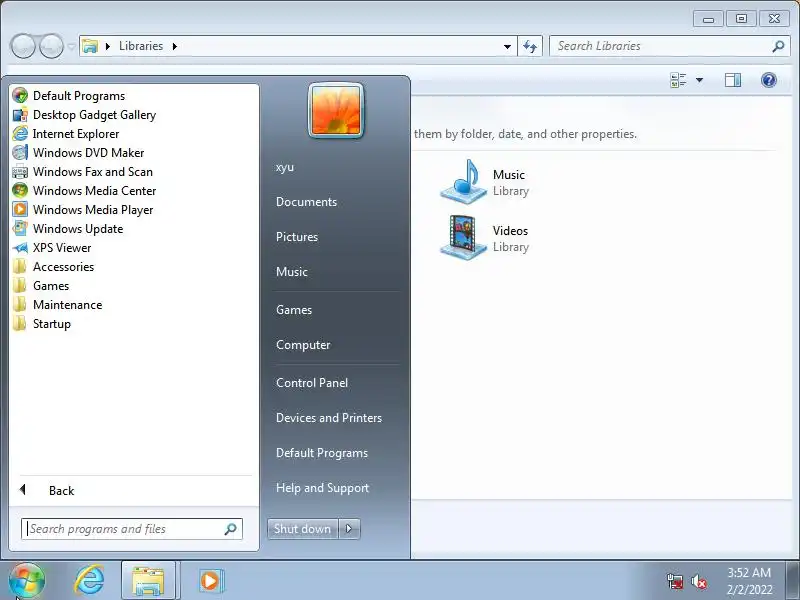Open Computer from the Start menu
The width and height of the screenshot is (800, 600).
[x=303, y=345]
